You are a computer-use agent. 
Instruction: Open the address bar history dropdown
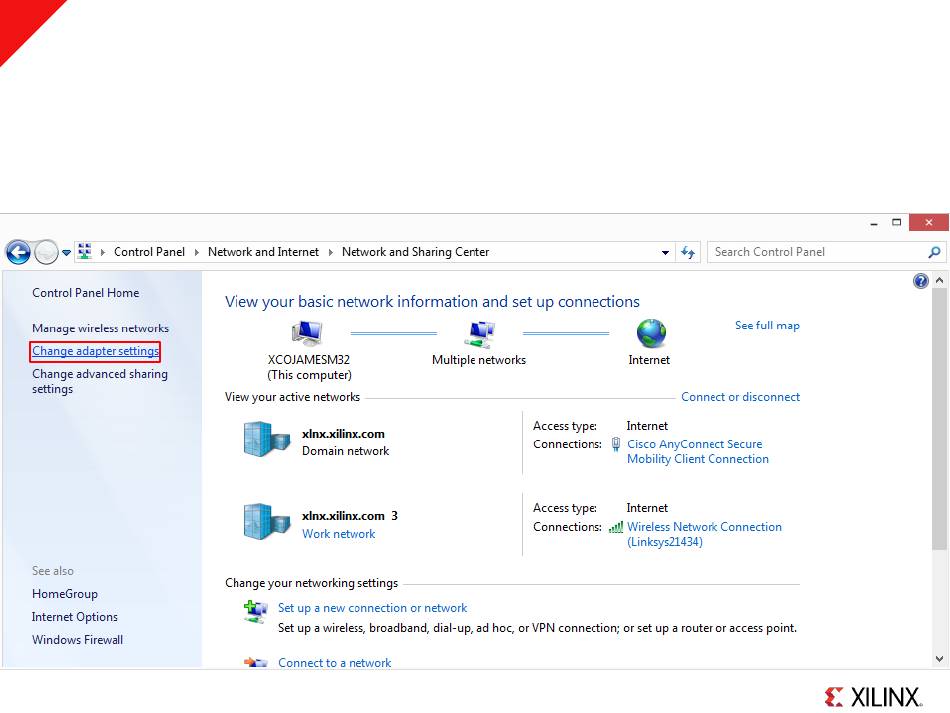coord(665,253)
